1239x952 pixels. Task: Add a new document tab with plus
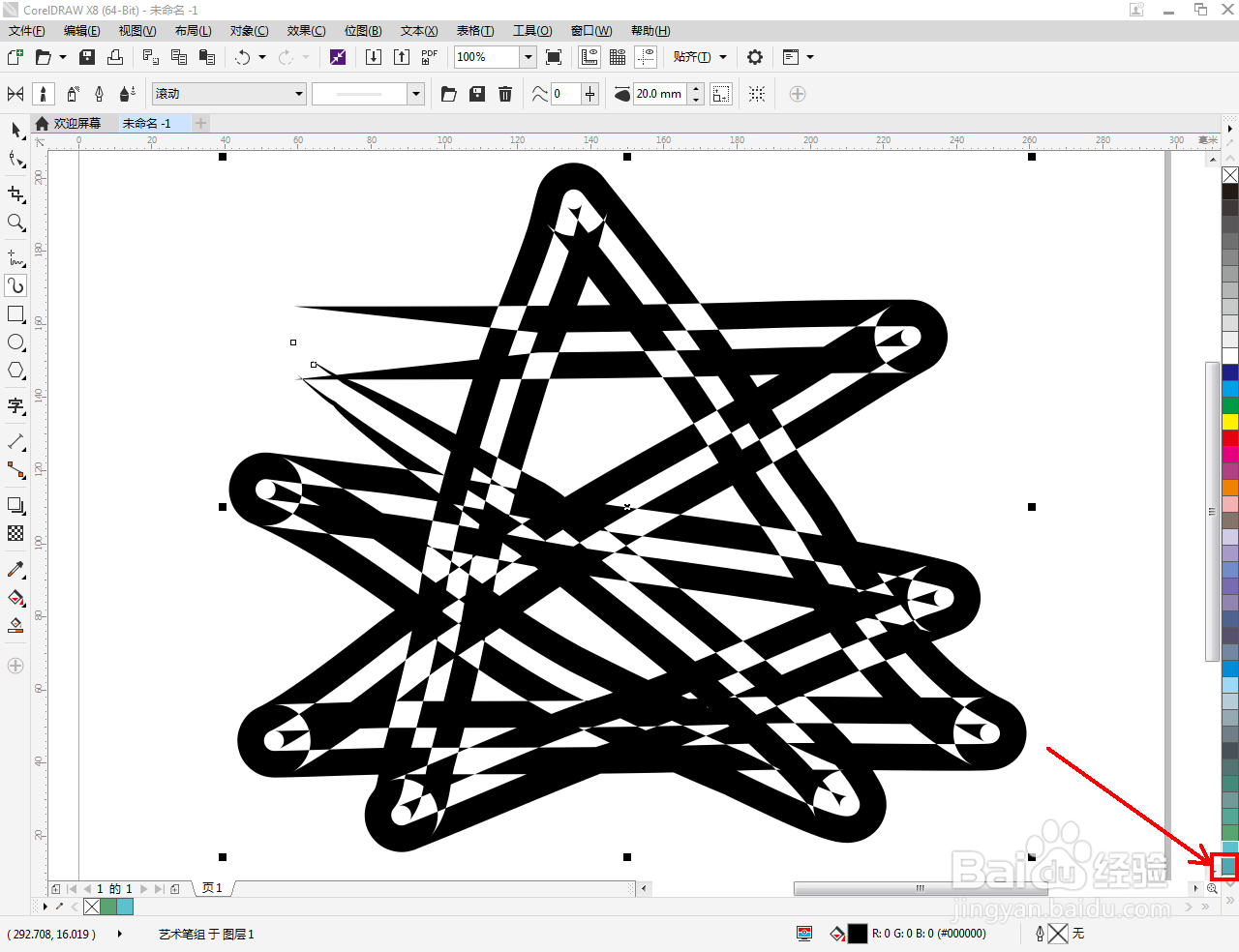[x=201, y=123]
